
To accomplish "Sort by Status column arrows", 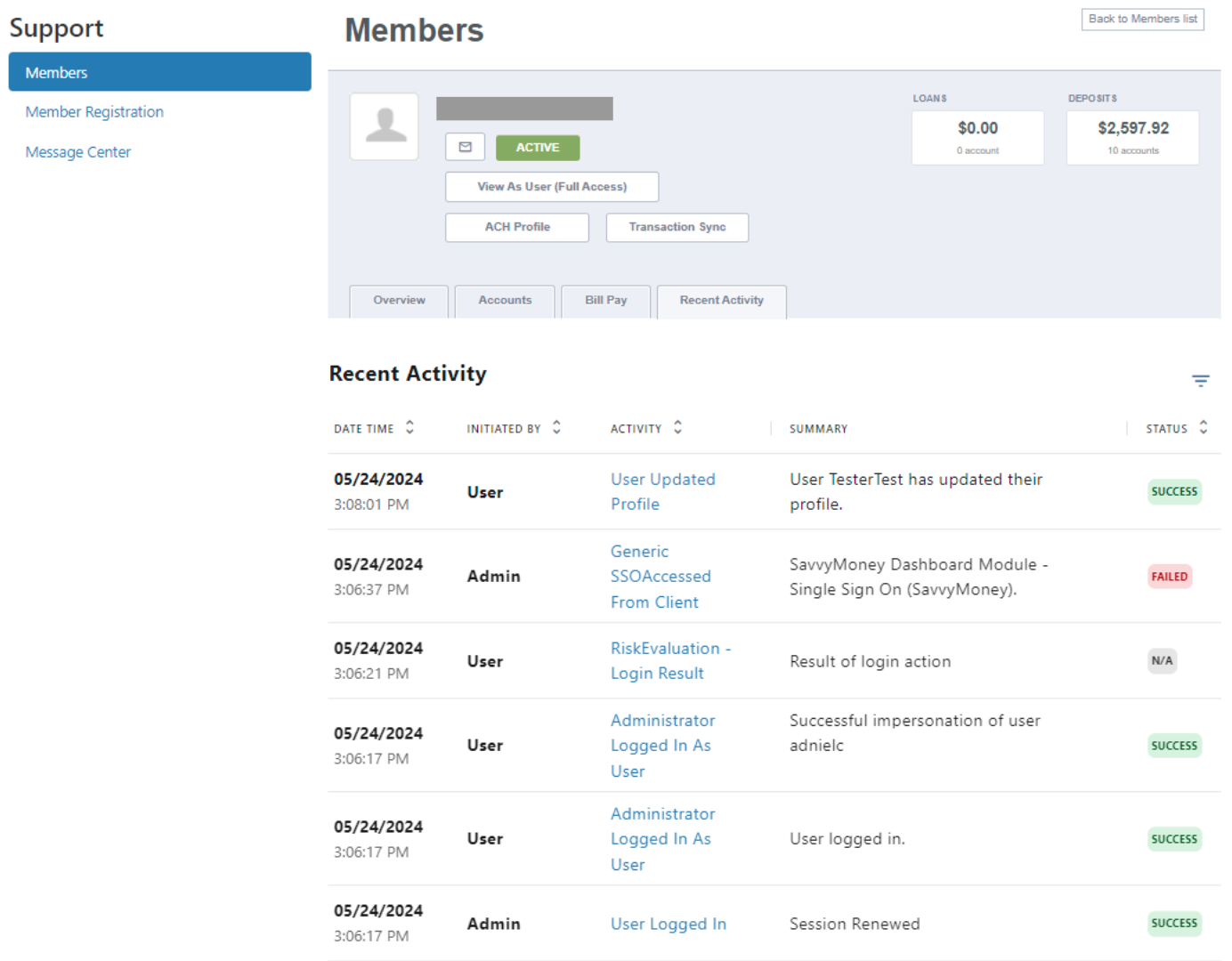I will pyautogui.click(x=1203, y=428).
